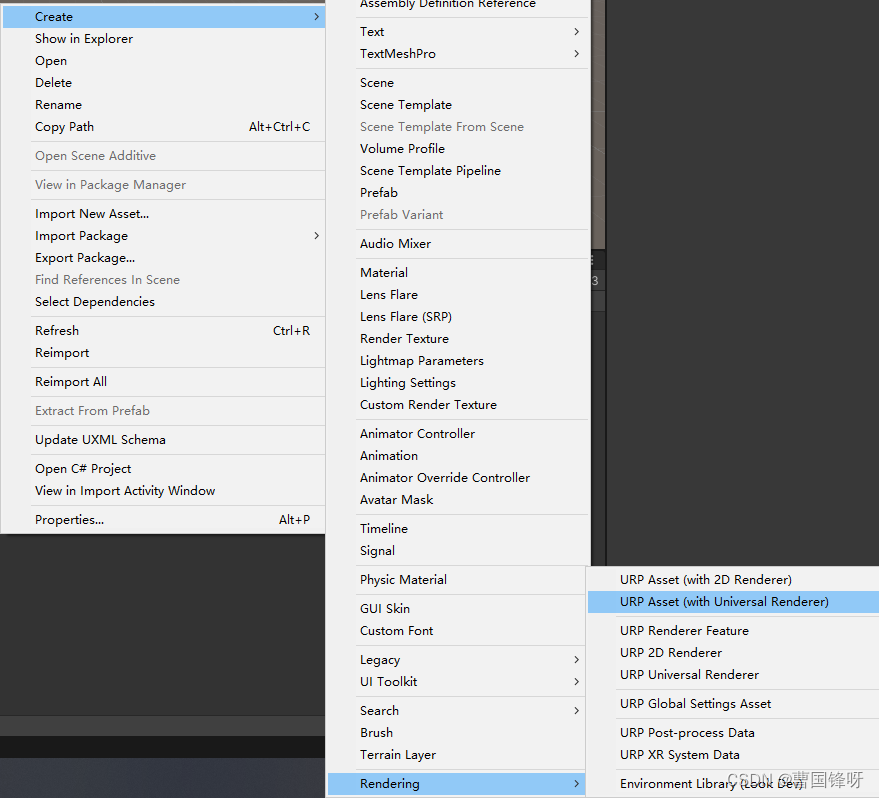Select the Brush entry
This screenshot has height=798, width=879.
458,732
